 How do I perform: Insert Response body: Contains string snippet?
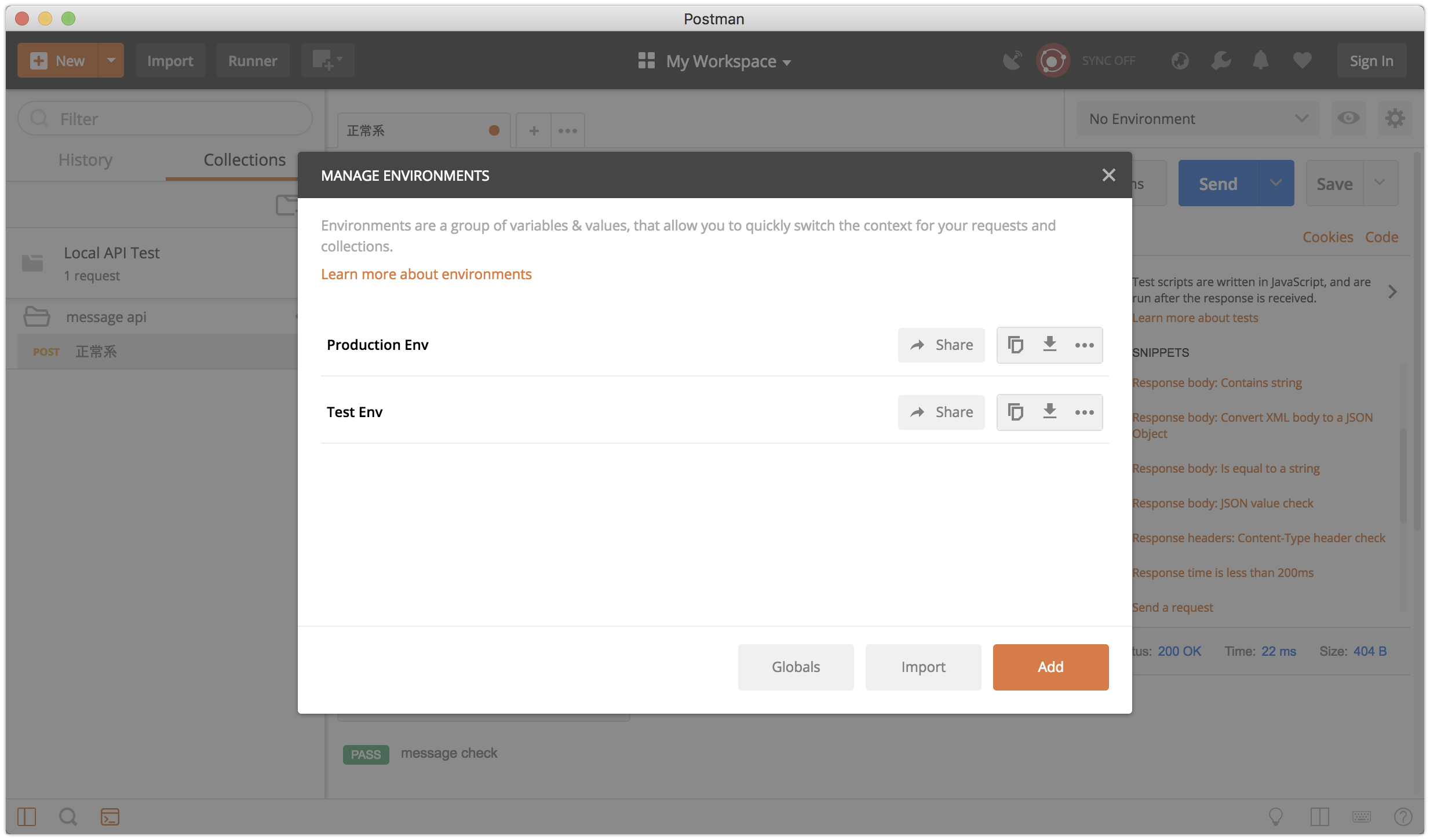click(1217, 382)
